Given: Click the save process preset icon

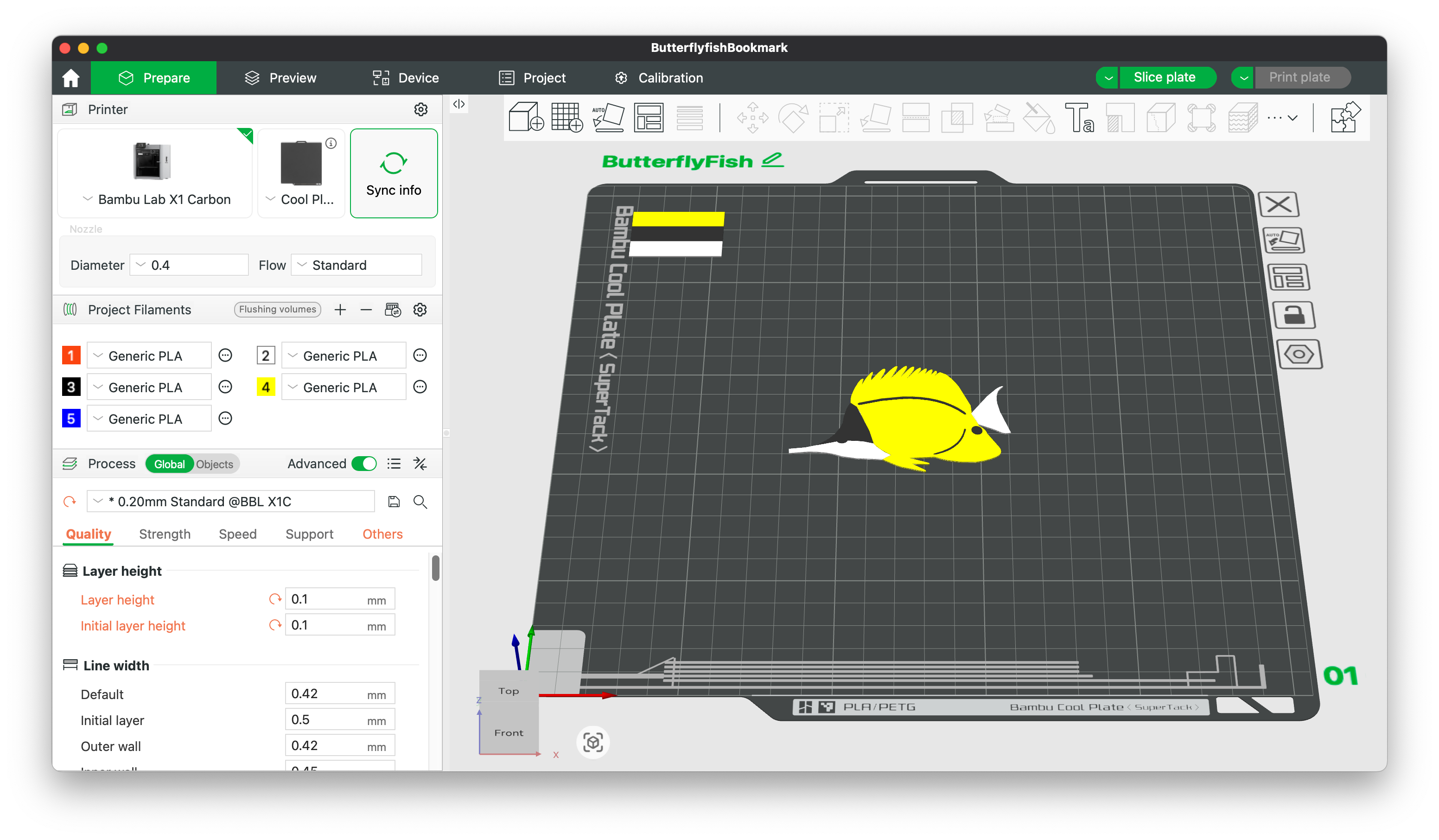Looking at the screenshot, I should tap(394, 502).
